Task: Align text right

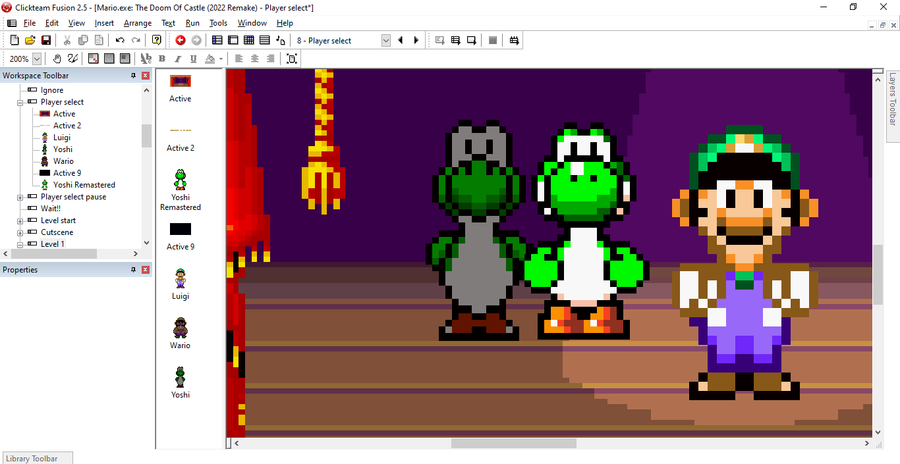Action: [271, 59]
